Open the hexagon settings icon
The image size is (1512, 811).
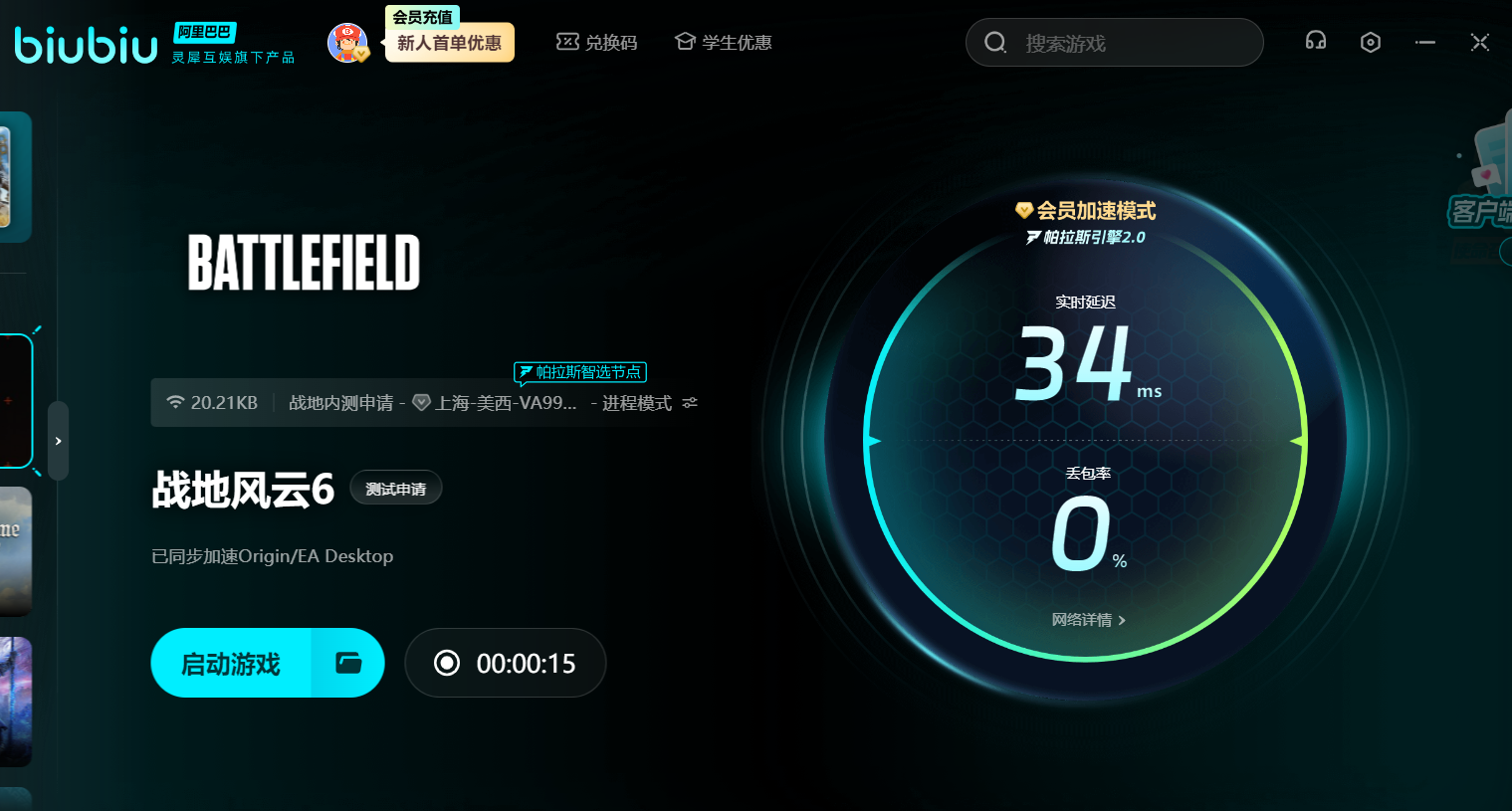click(x=1371, y=42)
